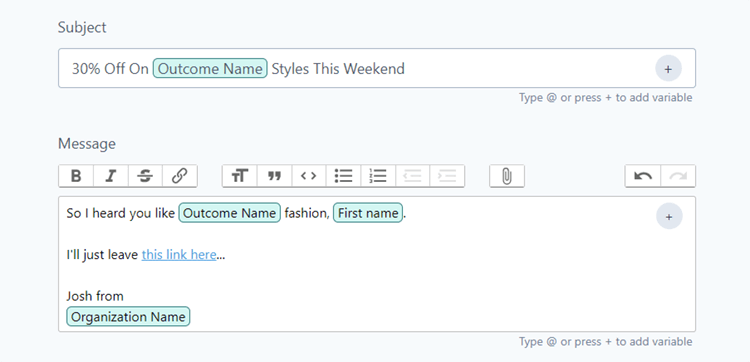This screenshot has height=362, width=750.
Task: Click '30% Off On' in the subject
Action: coord(110,69)
